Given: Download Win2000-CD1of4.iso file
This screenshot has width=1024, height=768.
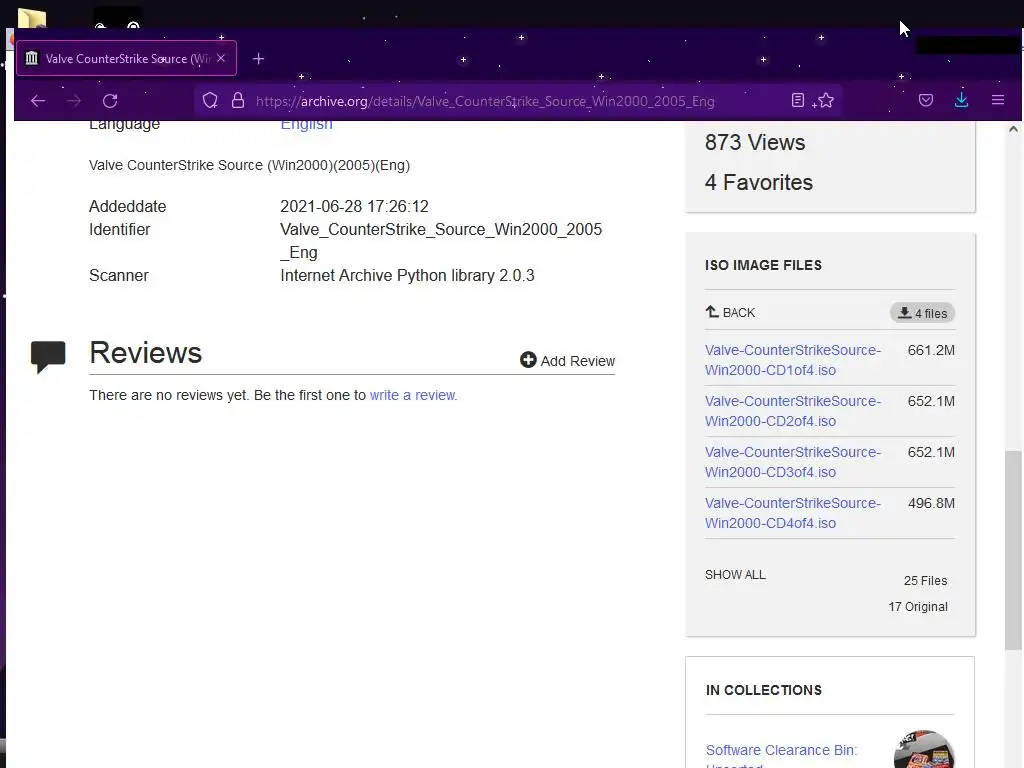Looking at the screenshot, I should [793, 360].
